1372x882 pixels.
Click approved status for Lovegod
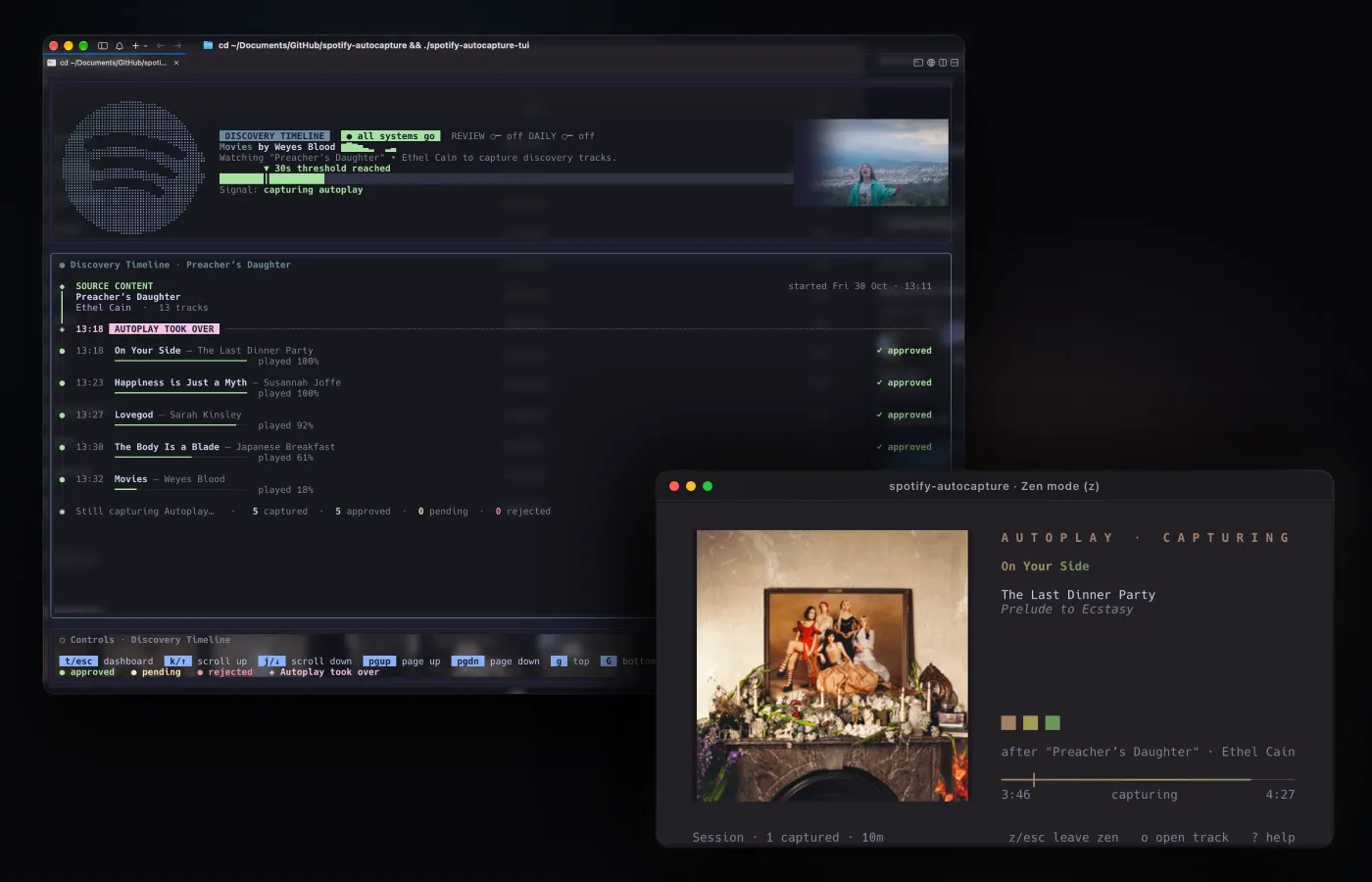click(904, 416)
